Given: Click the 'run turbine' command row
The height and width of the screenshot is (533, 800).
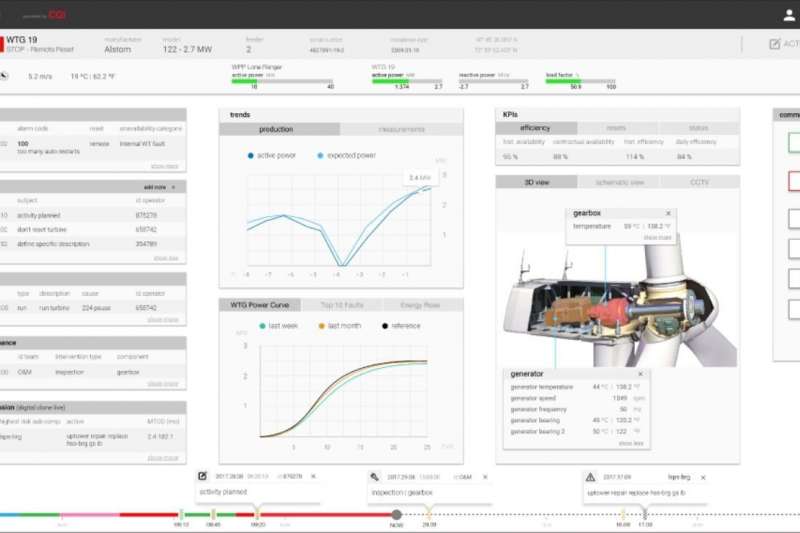Looking at the screenshot, I should coord(93,308).
